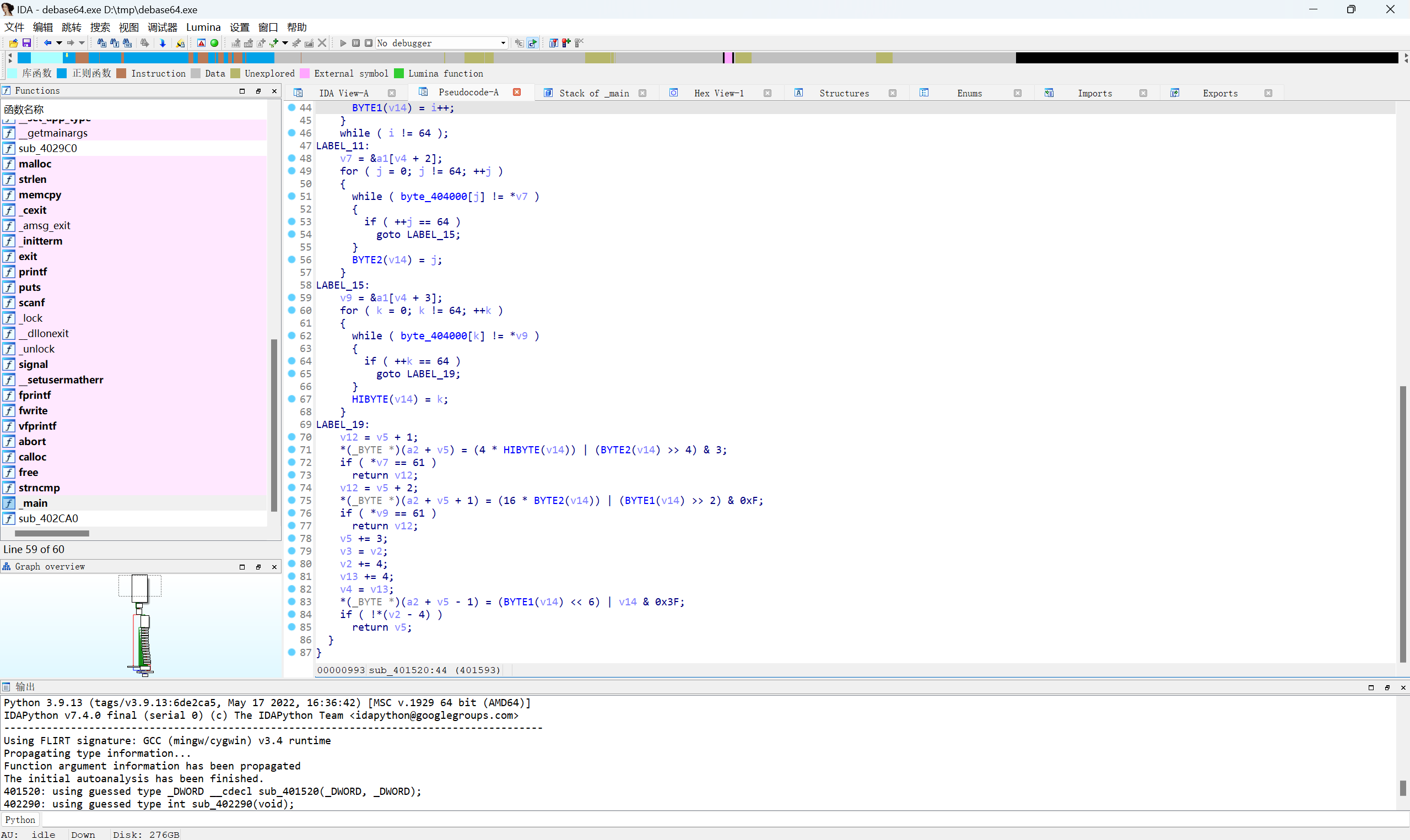Open binary search with binoculars grid icon

coord(102,43)
